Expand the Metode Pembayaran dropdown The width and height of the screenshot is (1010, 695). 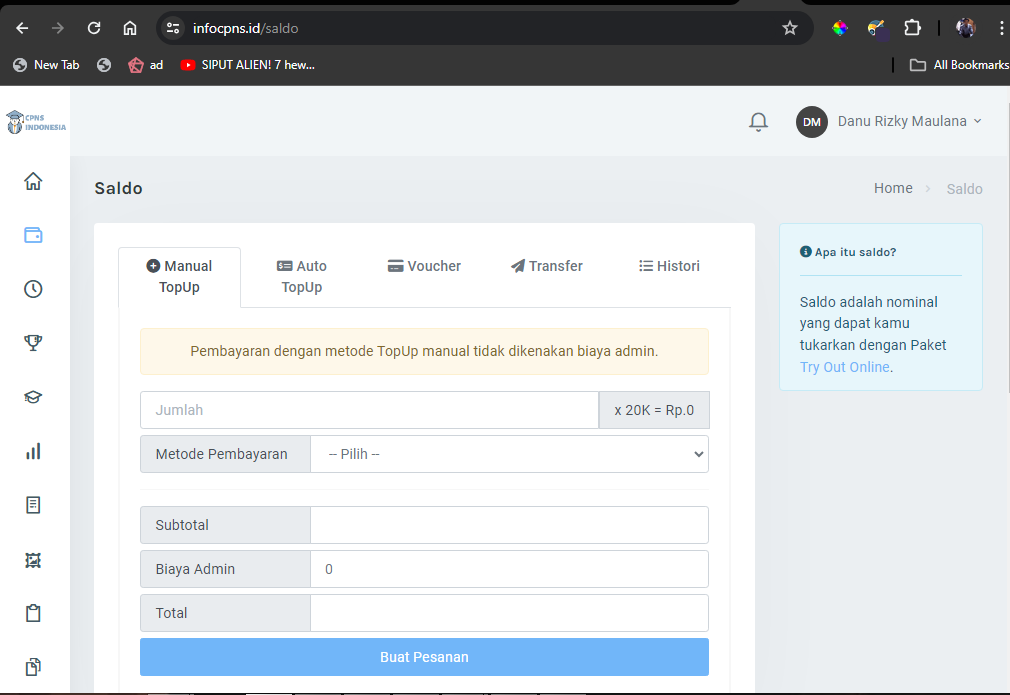tap(508, 454)
